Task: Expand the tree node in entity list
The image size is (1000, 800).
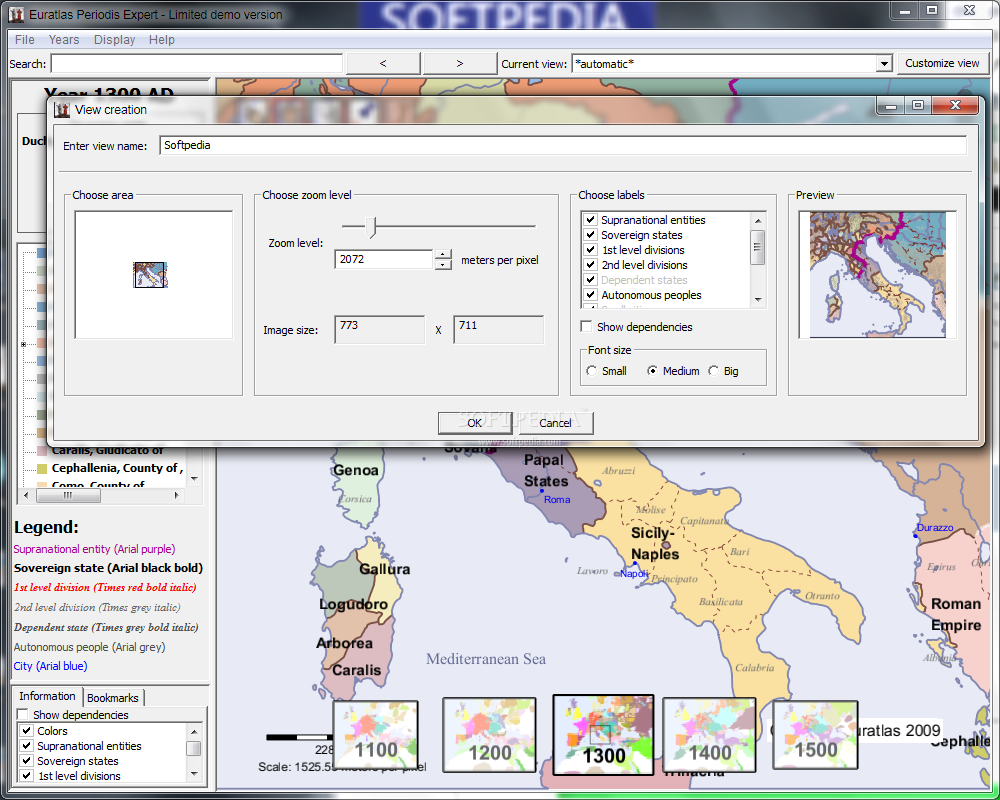Action: [24, 344]
